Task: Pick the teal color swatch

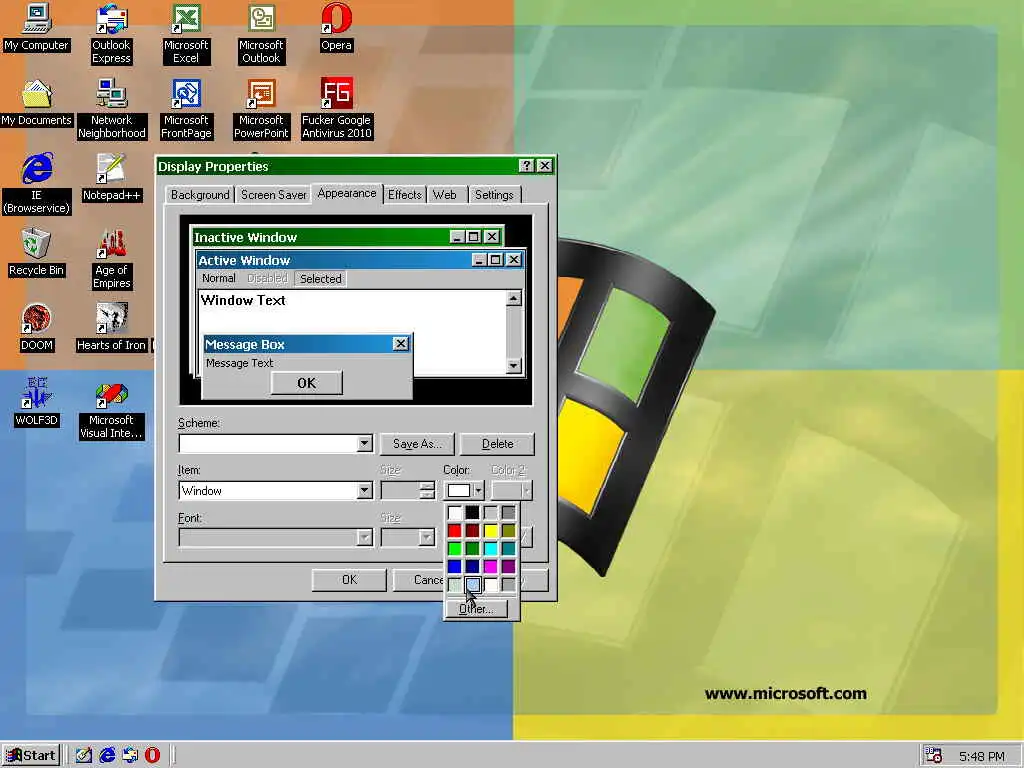Action: pyautogui.click(x=508, y=549)
